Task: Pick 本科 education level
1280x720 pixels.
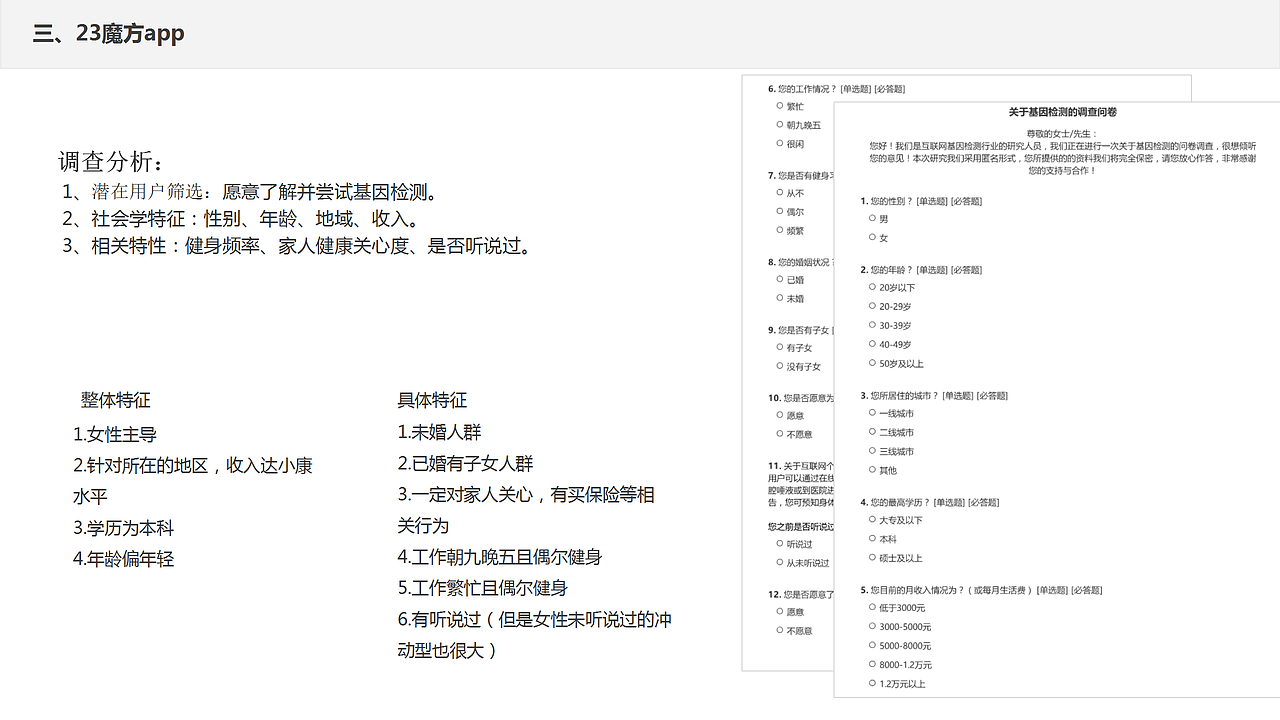Action: pyautogui.click(x=872, y=539)
